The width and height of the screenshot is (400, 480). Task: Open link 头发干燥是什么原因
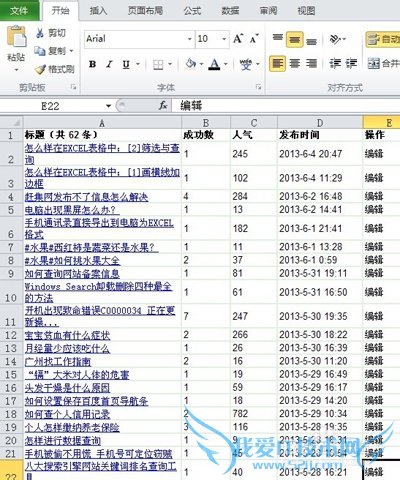tap(67, 388)
